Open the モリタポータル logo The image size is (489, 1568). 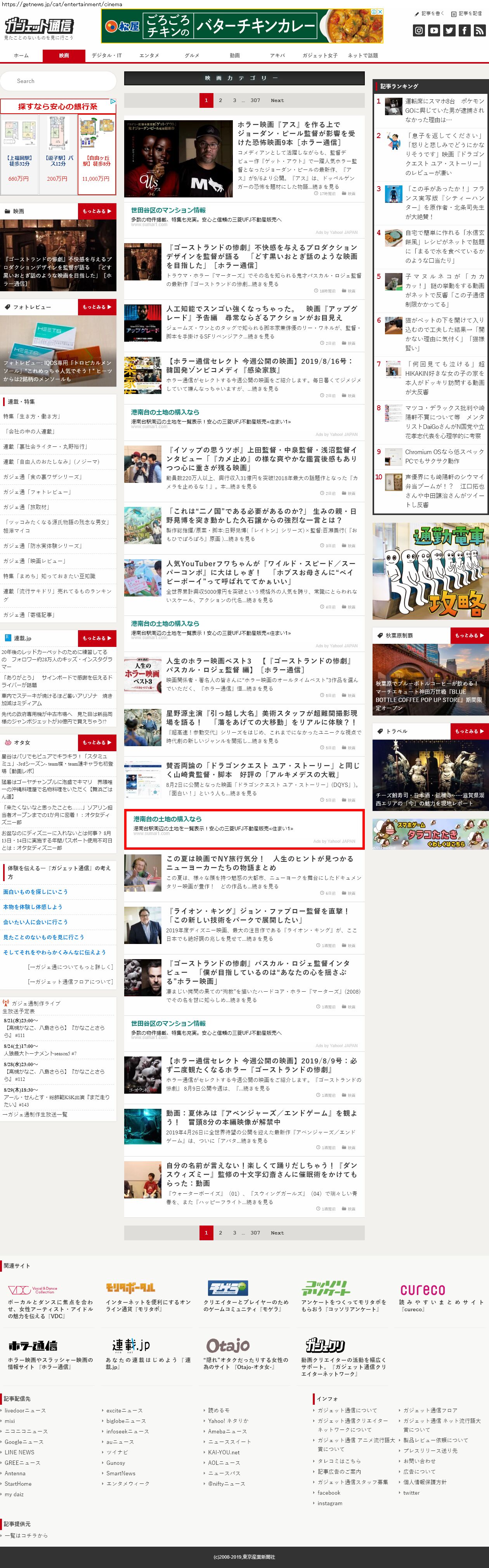(x=130, y=1288)
